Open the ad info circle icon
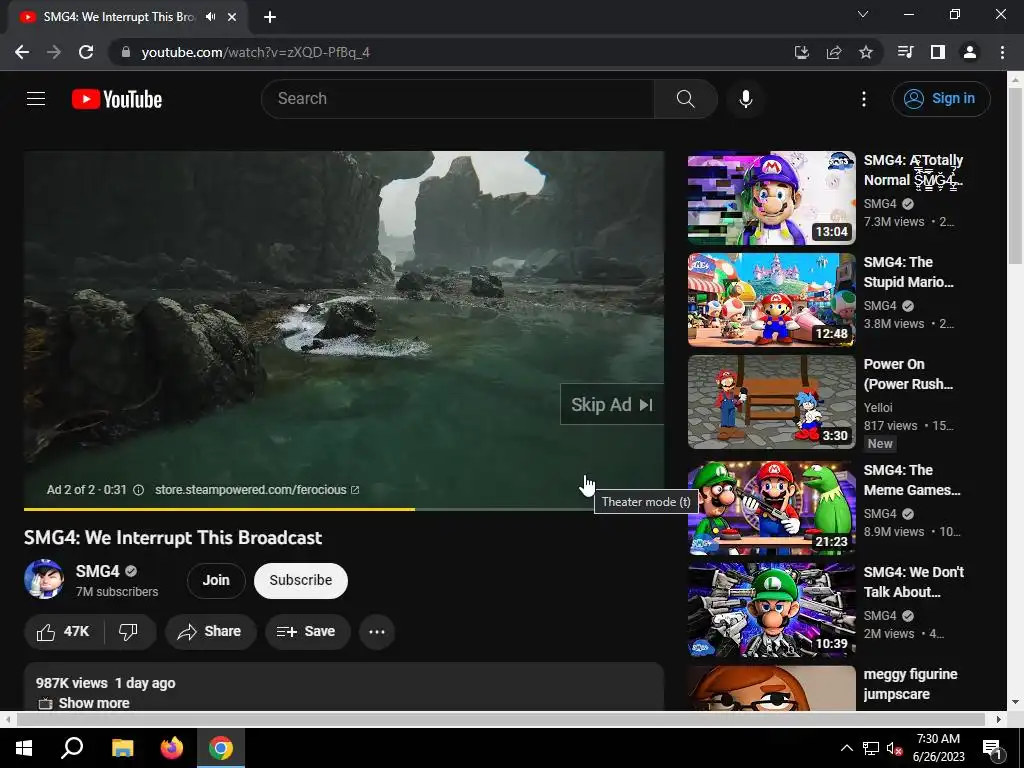 (x=138, y=490)
